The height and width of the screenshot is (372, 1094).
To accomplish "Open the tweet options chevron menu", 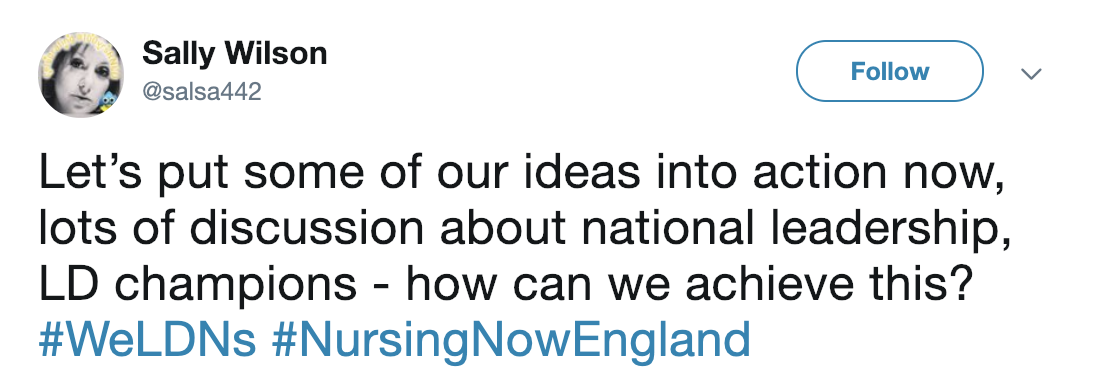I will coord(1031,73).
